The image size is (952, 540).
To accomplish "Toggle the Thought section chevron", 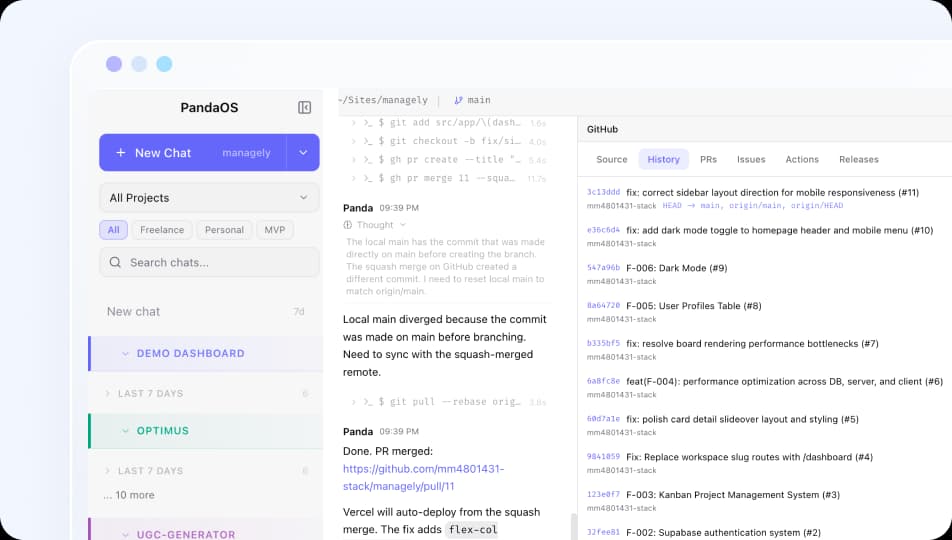I will [x=403, y=225].
